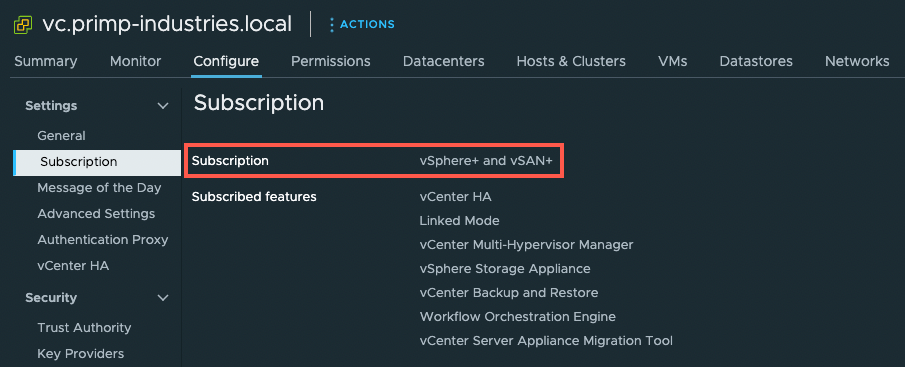The image size is (905, 367).
Task: Open the Datastores tab
Action: pos(756,61)
